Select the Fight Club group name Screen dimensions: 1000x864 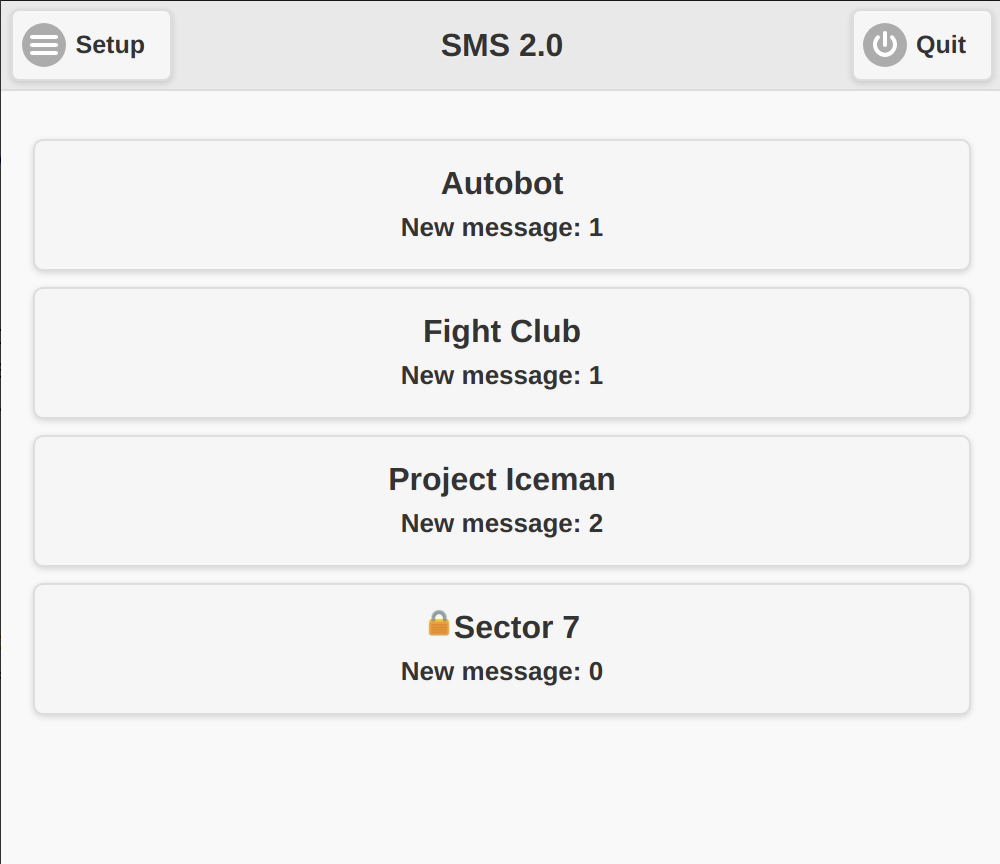[x=502, y=331]
